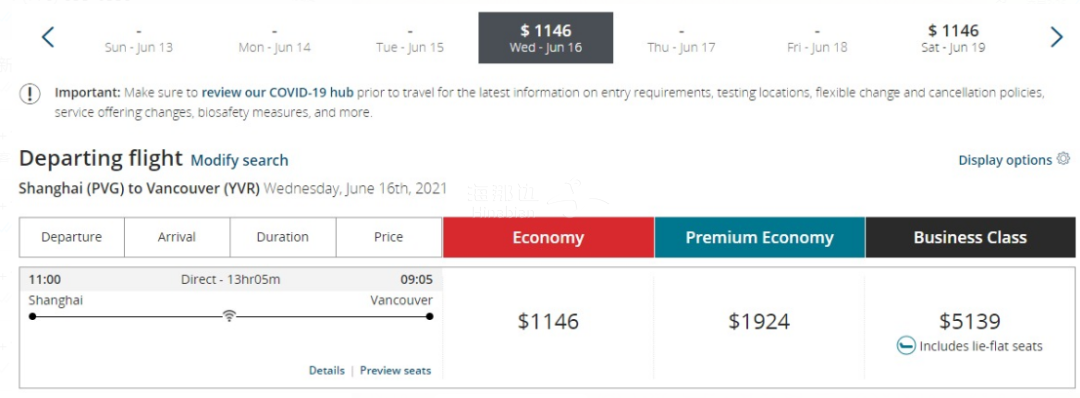Open flight Details link
This screenshot has height=398, width=1080.
326,370
